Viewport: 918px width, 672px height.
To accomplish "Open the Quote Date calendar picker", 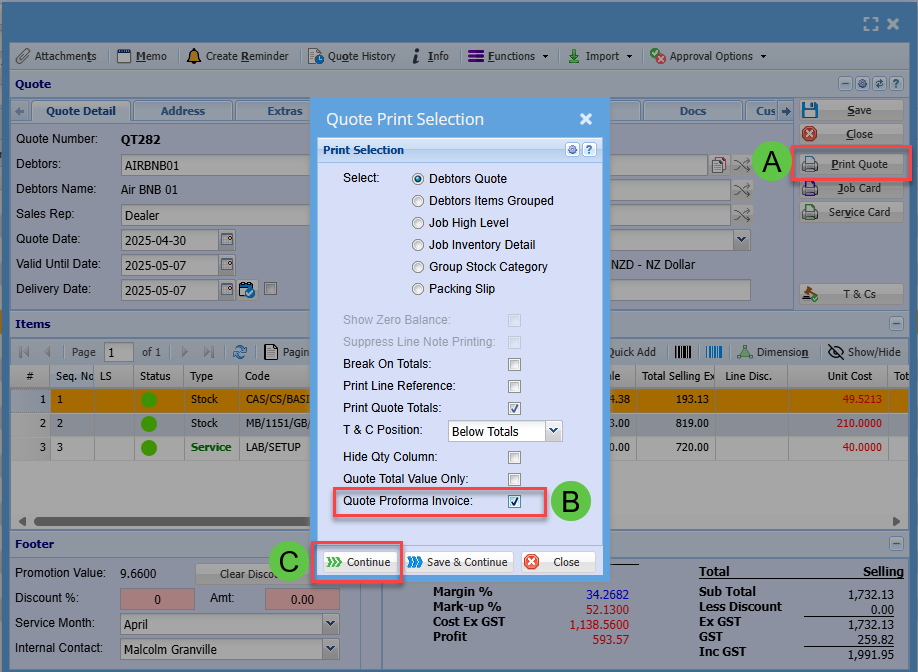I will [227, 240].
